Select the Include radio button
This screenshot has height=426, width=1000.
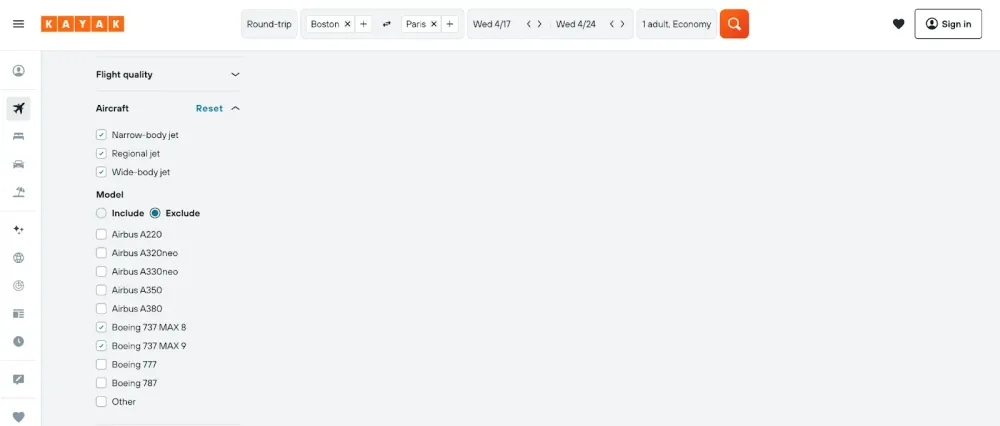(x=101, y=213)
